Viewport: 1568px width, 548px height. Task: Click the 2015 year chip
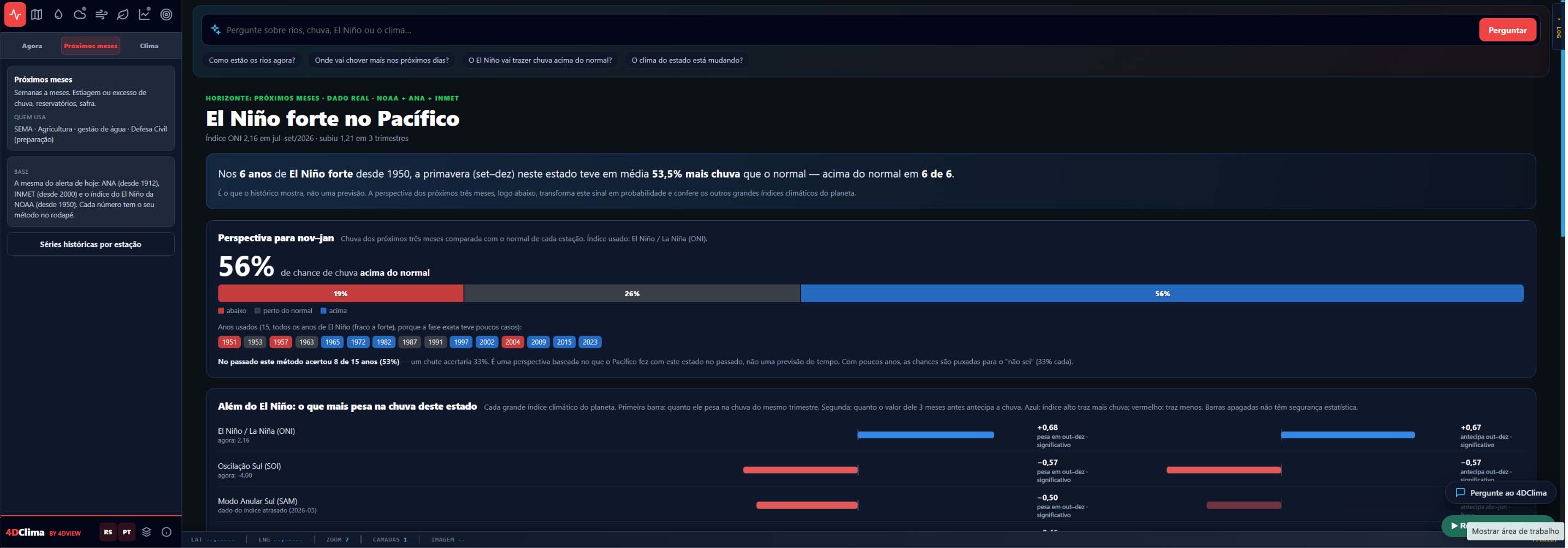pyautogui.click(x=564, y=342)
